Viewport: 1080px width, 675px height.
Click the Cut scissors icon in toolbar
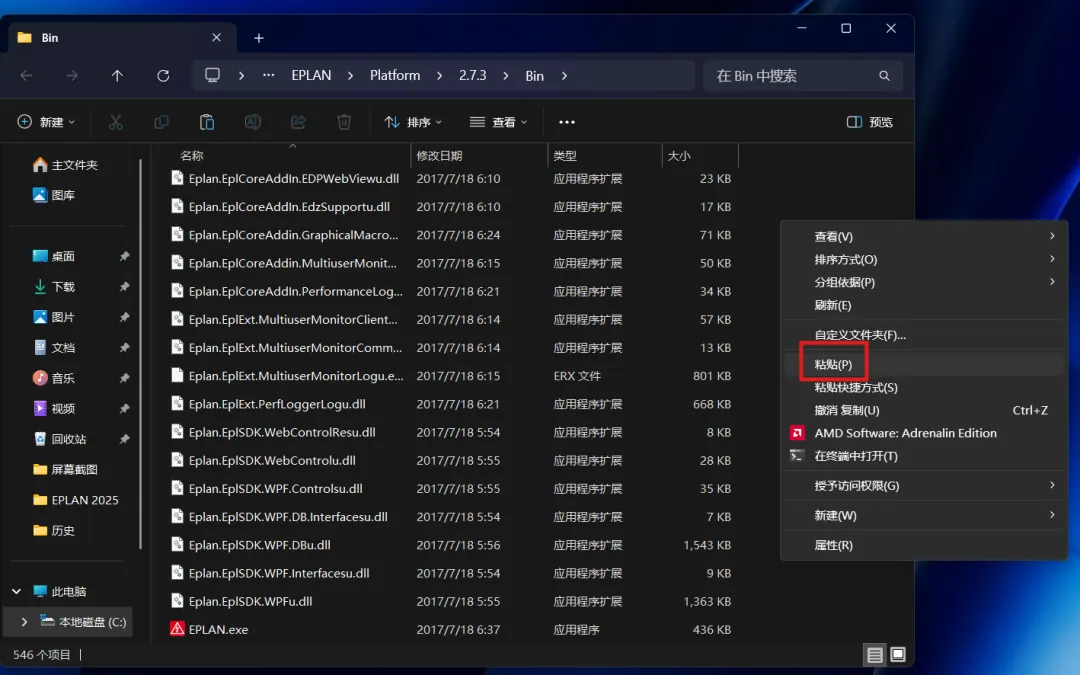pyautogui.click(x=116, y=122)
